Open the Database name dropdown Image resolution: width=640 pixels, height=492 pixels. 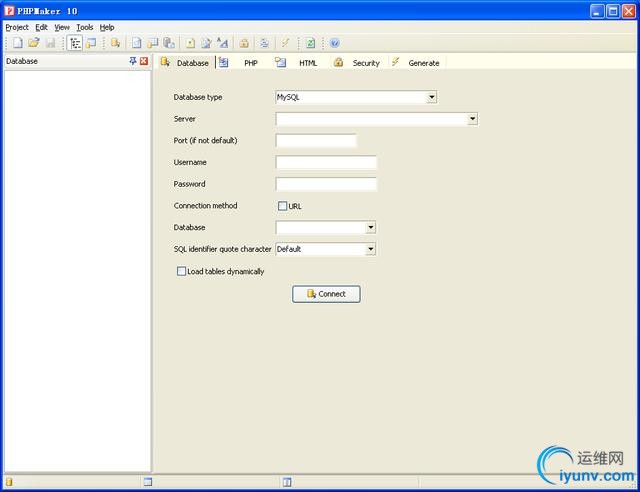pyautogui.click(x=371, y=227)
